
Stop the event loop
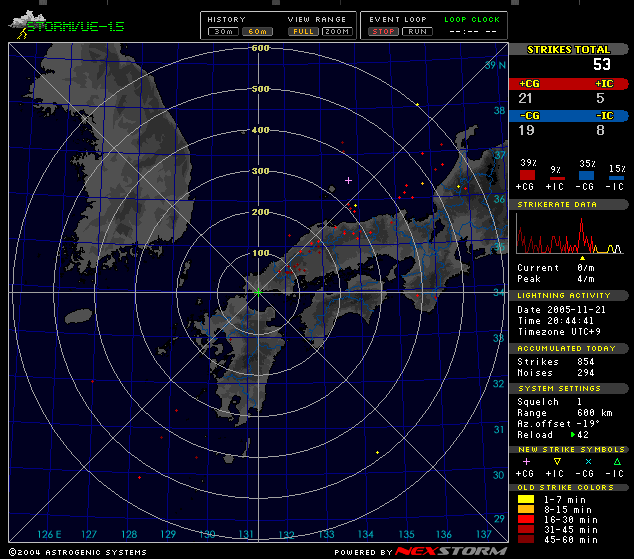[x=384, y=32]
